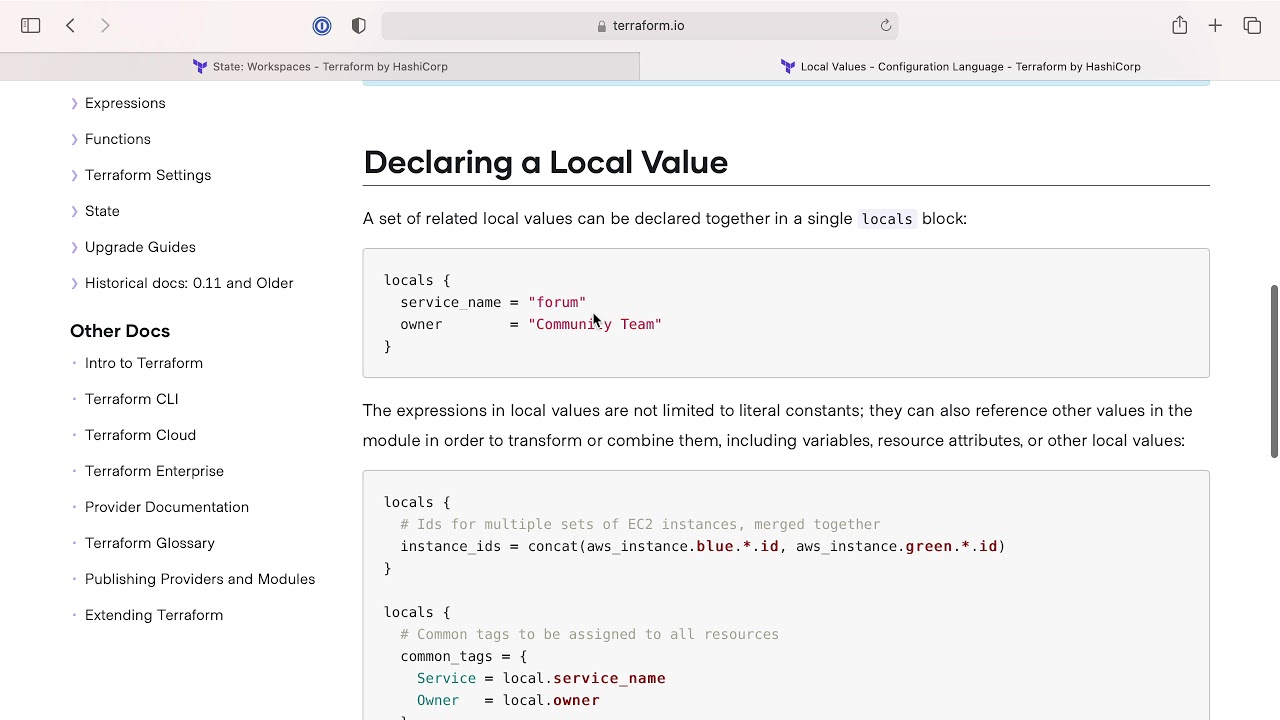Open Terraform Cloud link

tap(140, 435)
